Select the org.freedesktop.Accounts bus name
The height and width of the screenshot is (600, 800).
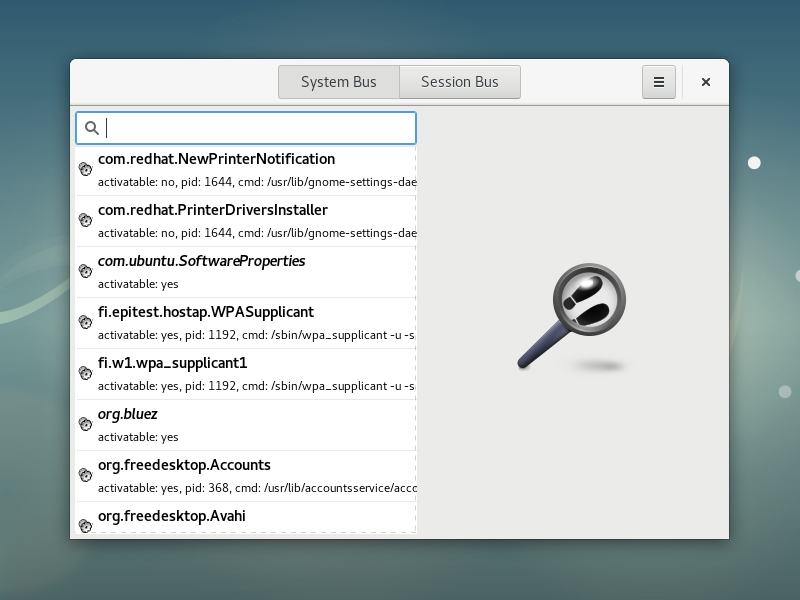184,465
